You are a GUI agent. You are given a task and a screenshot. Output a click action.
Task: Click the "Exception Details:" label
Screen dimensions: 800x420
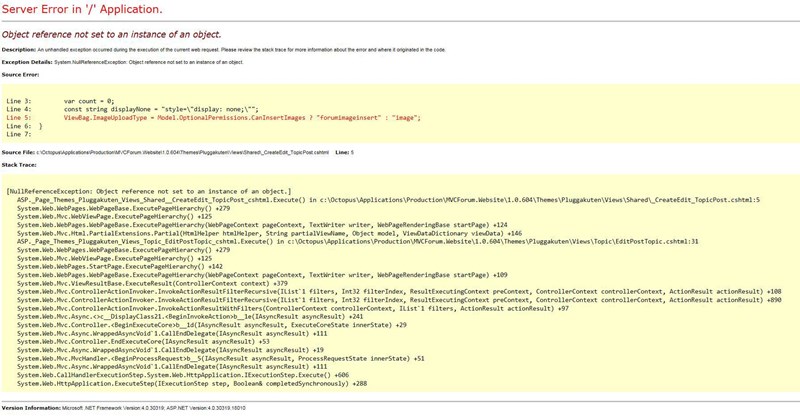point(27,62)
